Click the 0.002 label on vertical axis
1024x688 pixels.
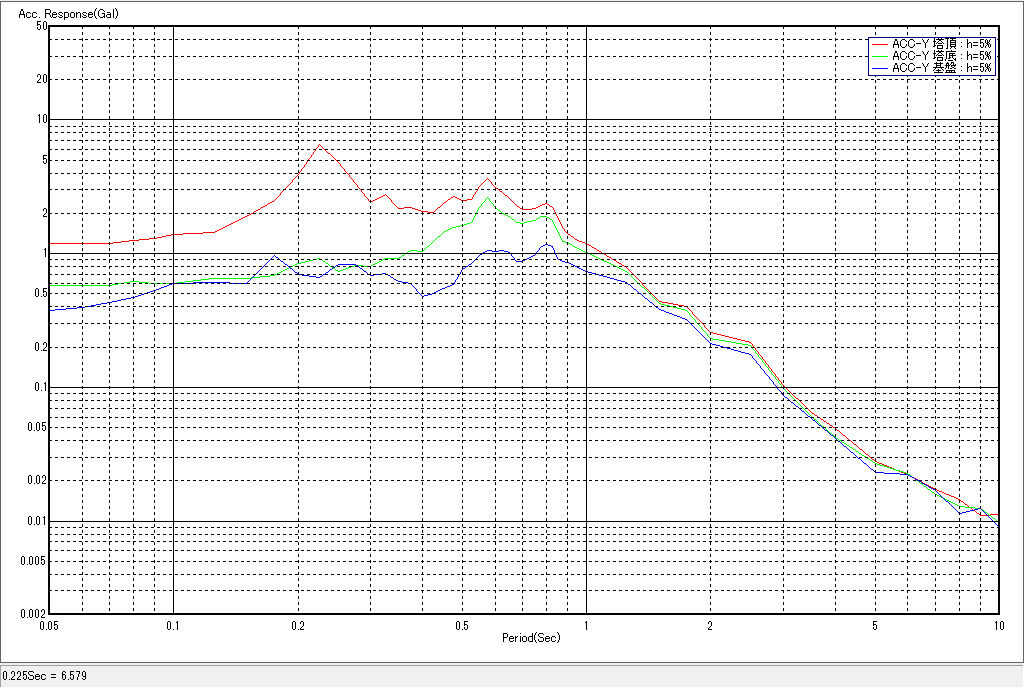pos(36,613)
